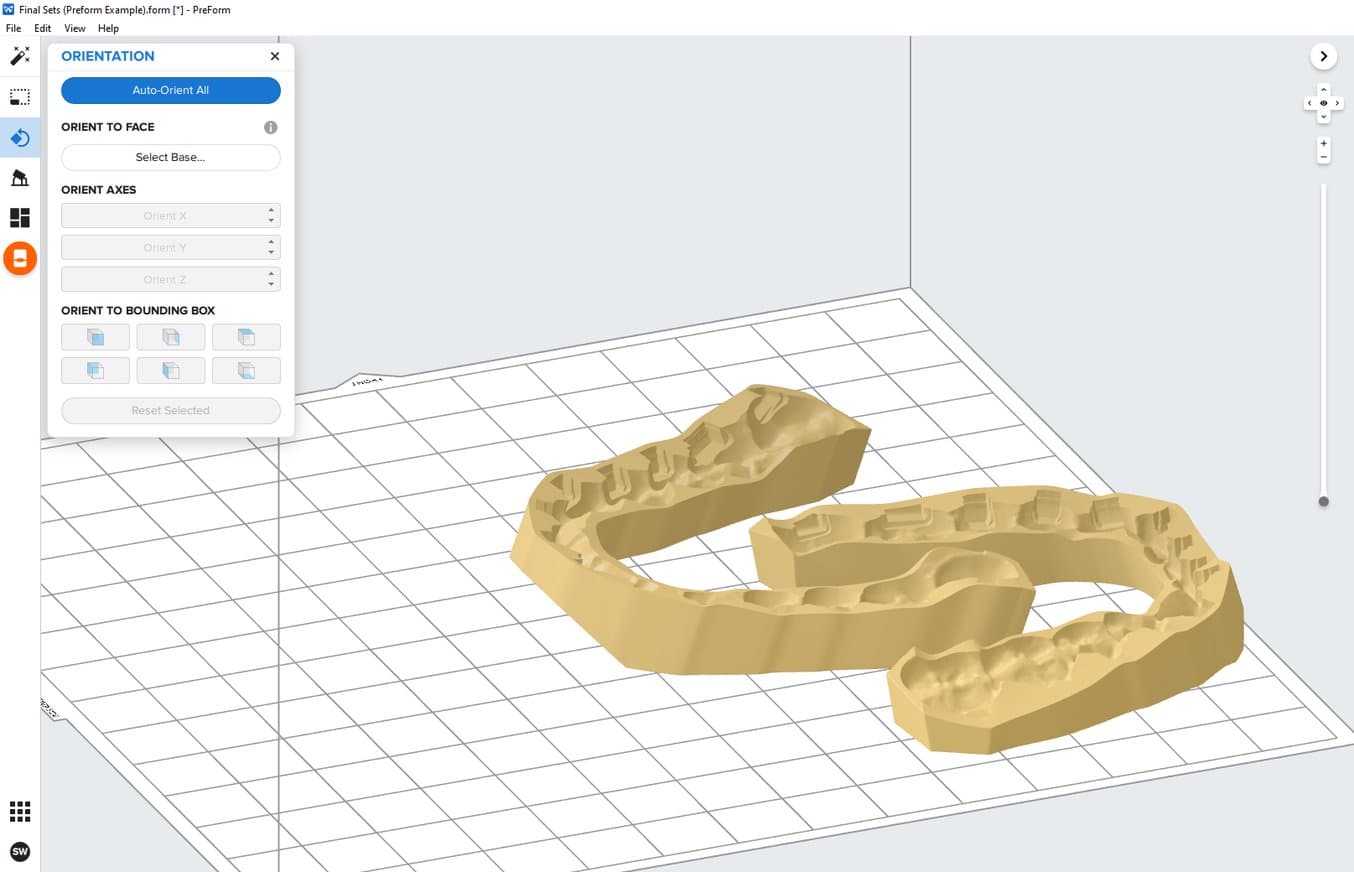Open the Supports tool in the sidebar

click(x=20, y=178)
